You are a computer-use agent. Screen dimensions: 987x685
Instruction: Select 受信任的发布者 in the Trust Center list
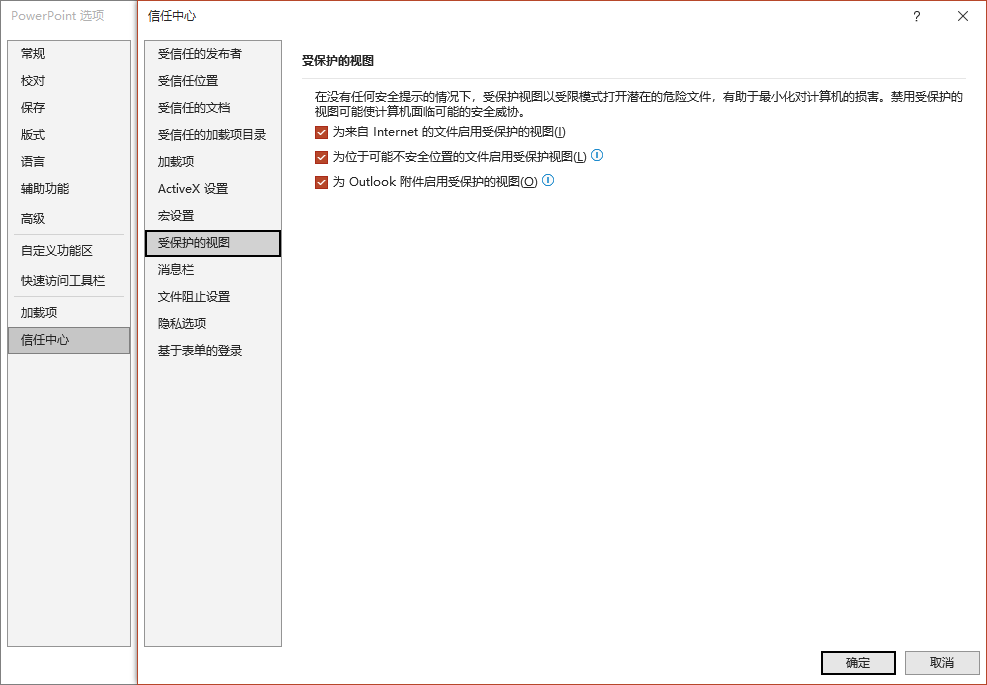[x=199, y=53]
